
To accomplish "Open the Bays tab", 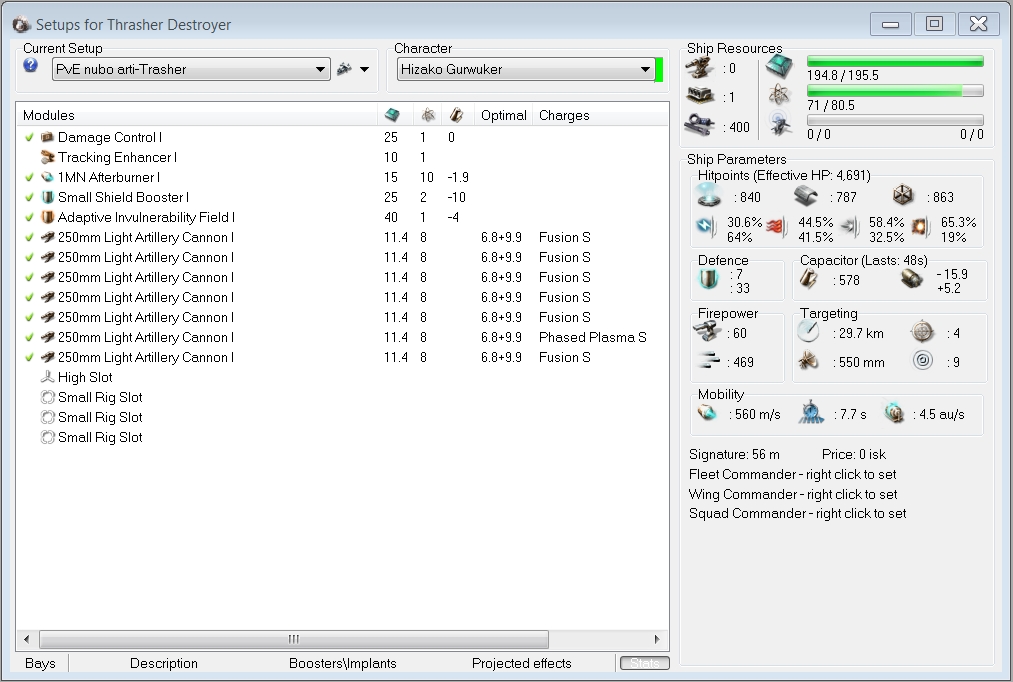I will click(41, 663).
